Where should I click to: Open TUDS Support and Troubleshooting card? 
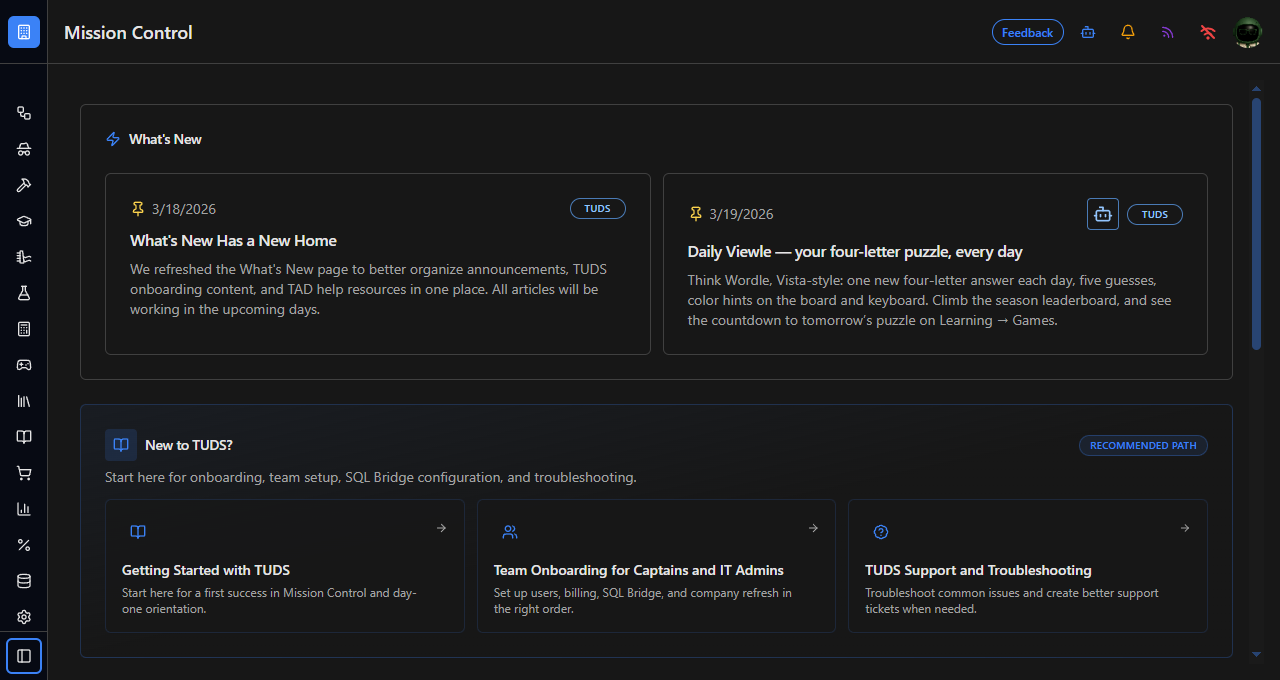(x=1028, y=566)
